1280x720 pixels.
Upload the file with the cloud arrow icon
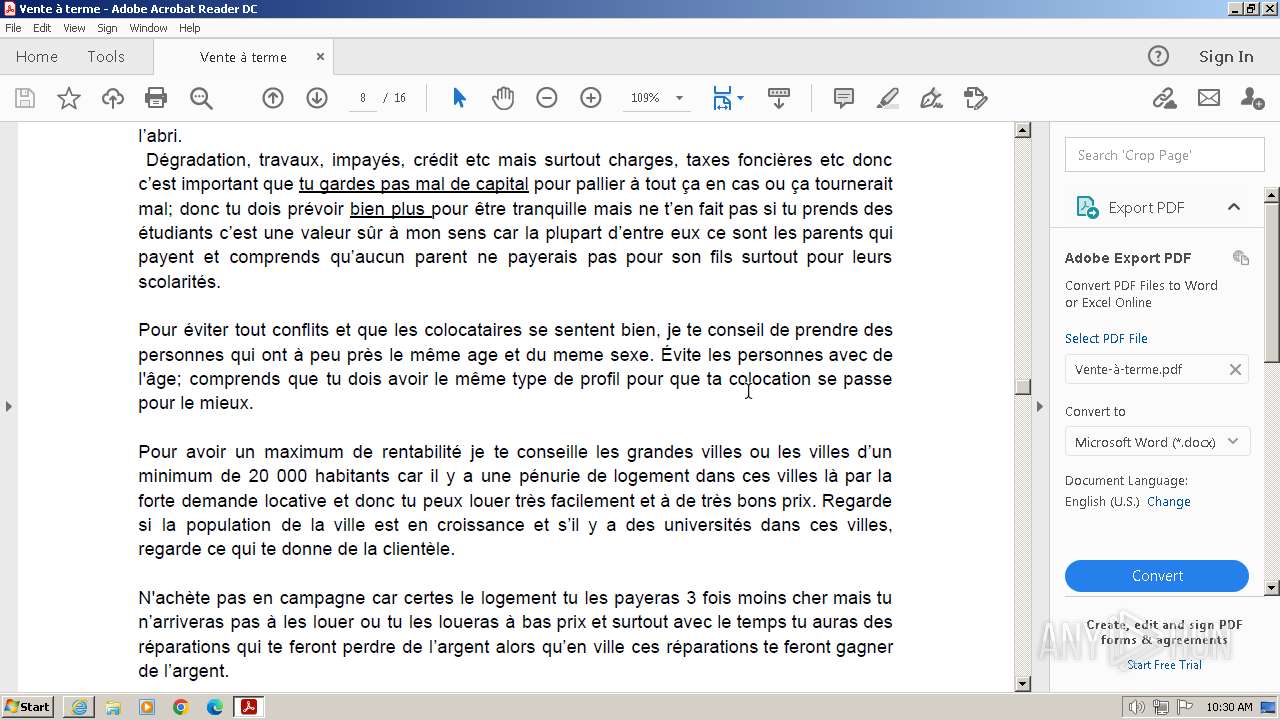pyautogui.click(x=113, y=98)
